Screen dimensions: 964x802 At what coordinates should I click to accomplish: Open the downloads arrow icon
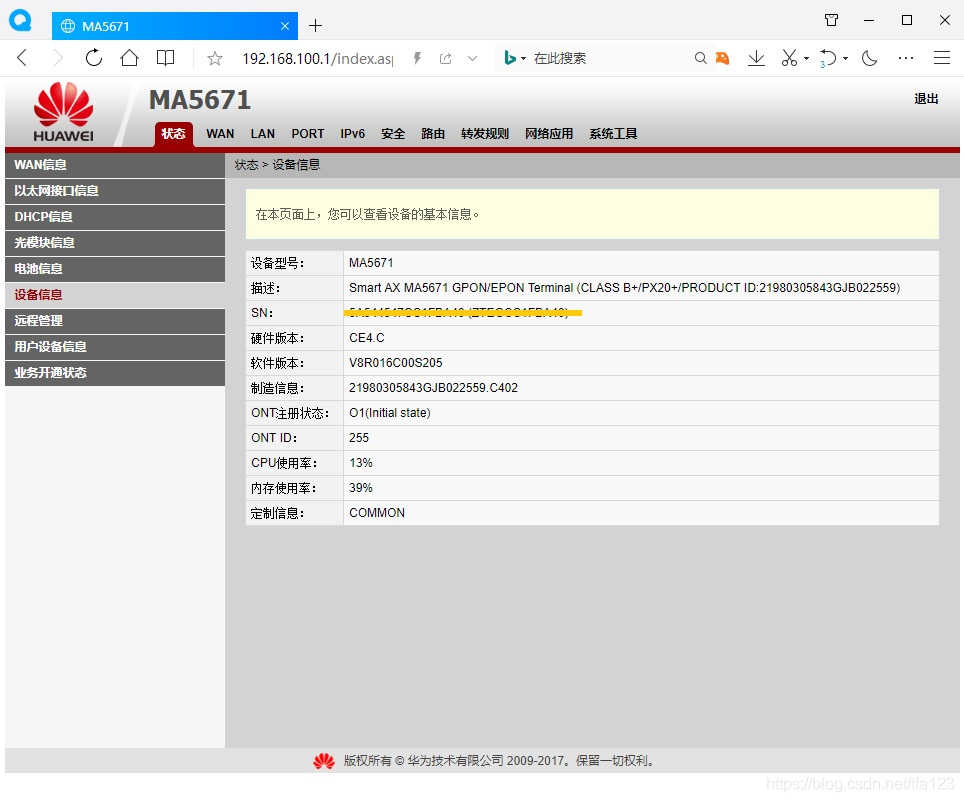point(756,58)
